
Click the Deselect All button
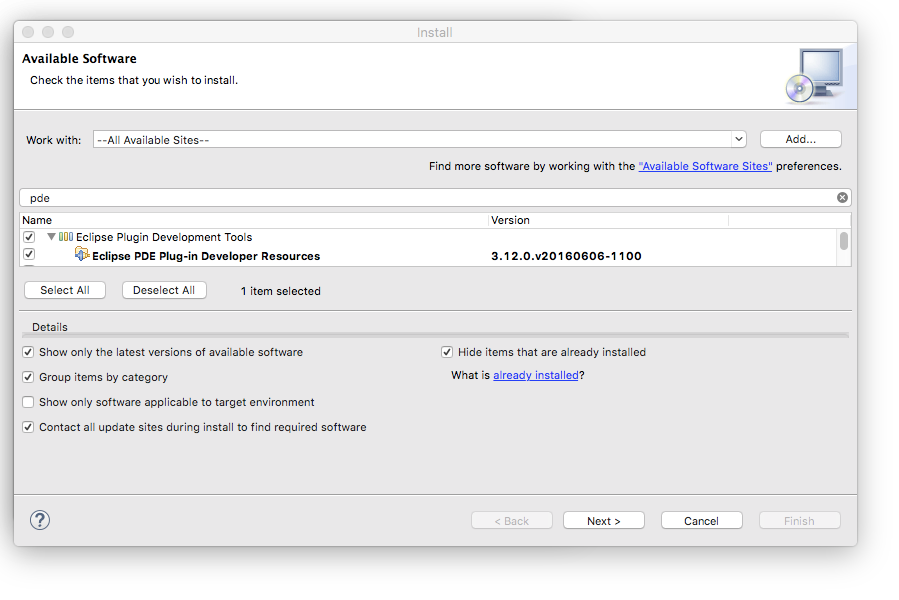[x=164, y=290]
